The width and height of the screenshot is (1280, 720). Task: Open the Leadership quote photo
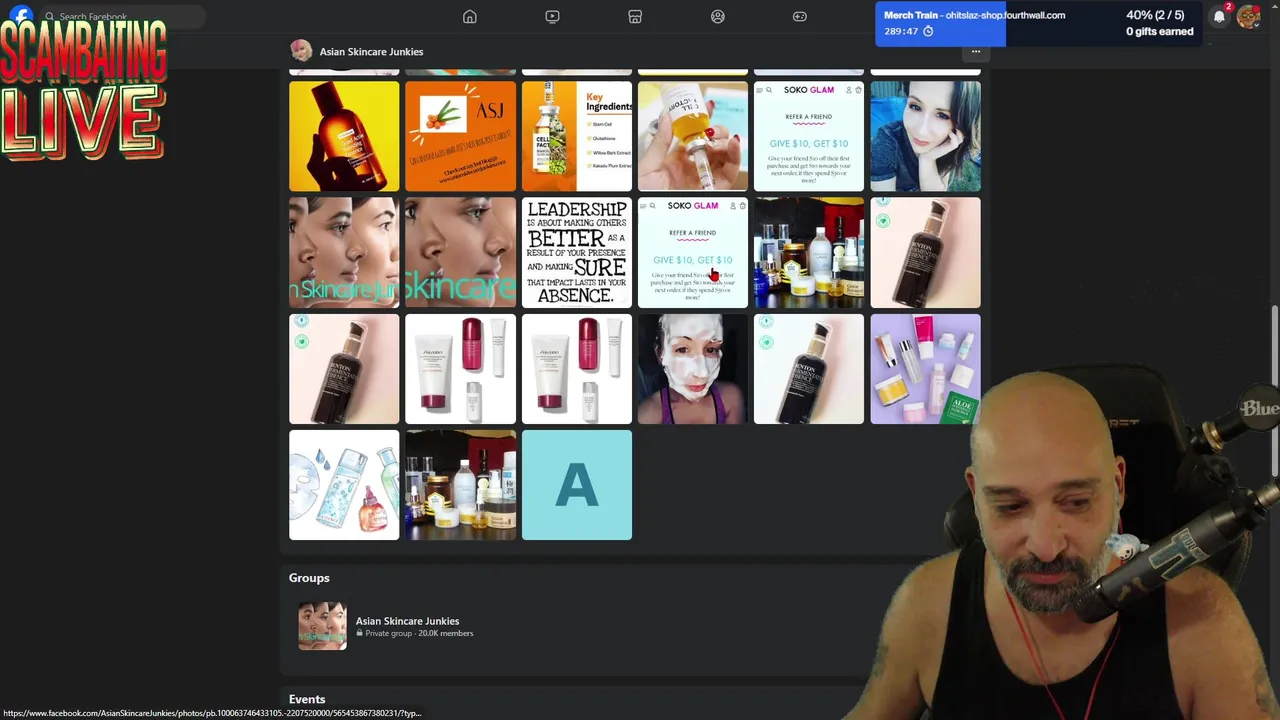coord(577,252)
